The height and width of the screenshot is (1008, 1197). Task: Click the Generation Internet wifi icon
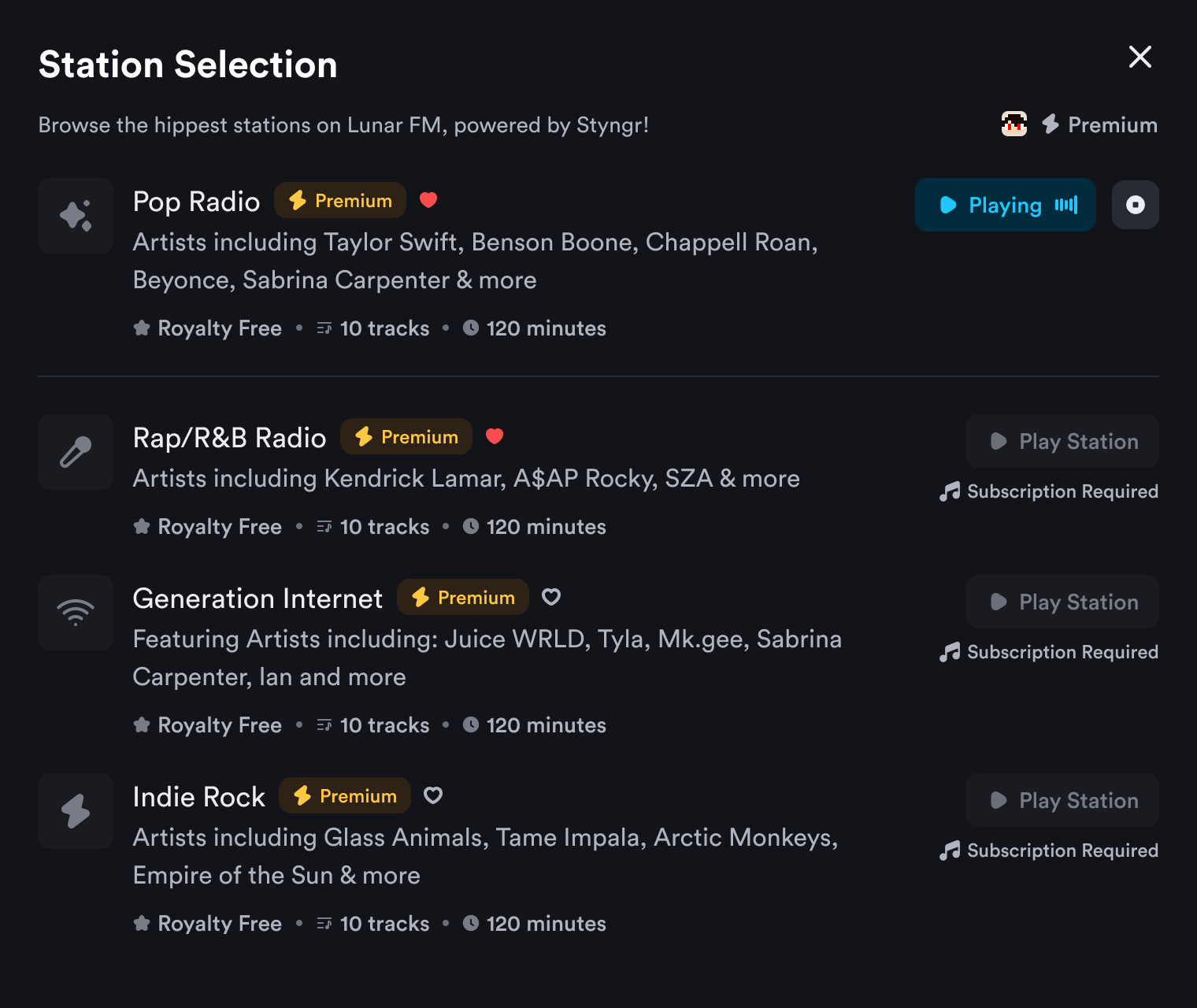(x=76, y=613)
